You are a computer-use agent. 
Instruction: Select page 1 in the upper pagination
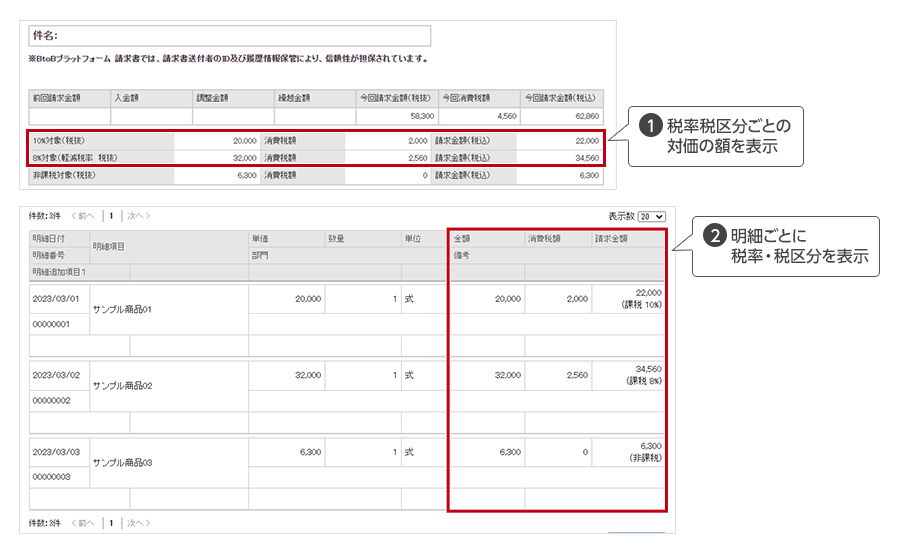pyautogui.click(x=111, y=215)
